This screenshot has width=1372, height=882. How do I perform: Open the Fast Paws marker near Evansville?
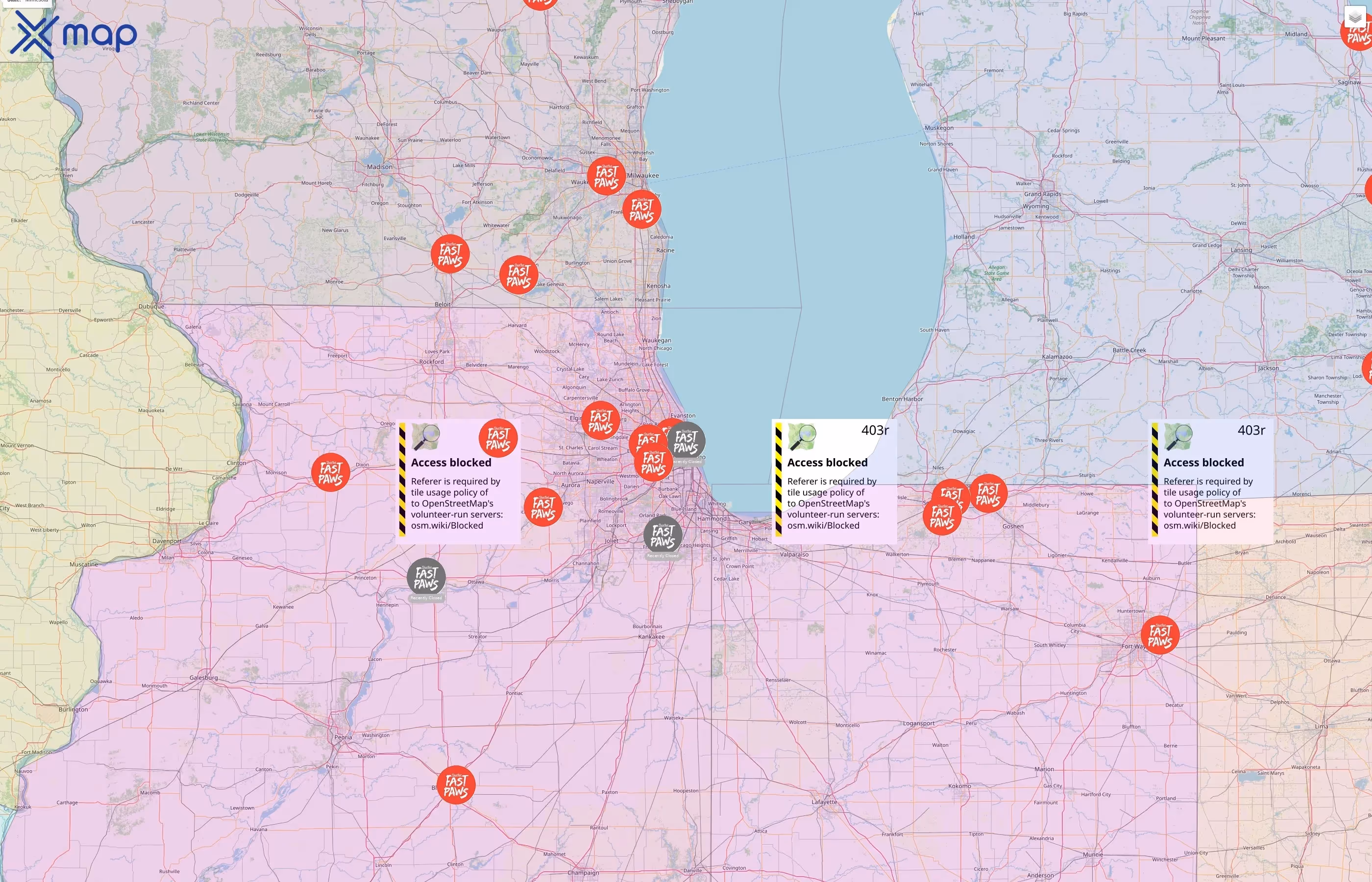[x=450, y=254]
